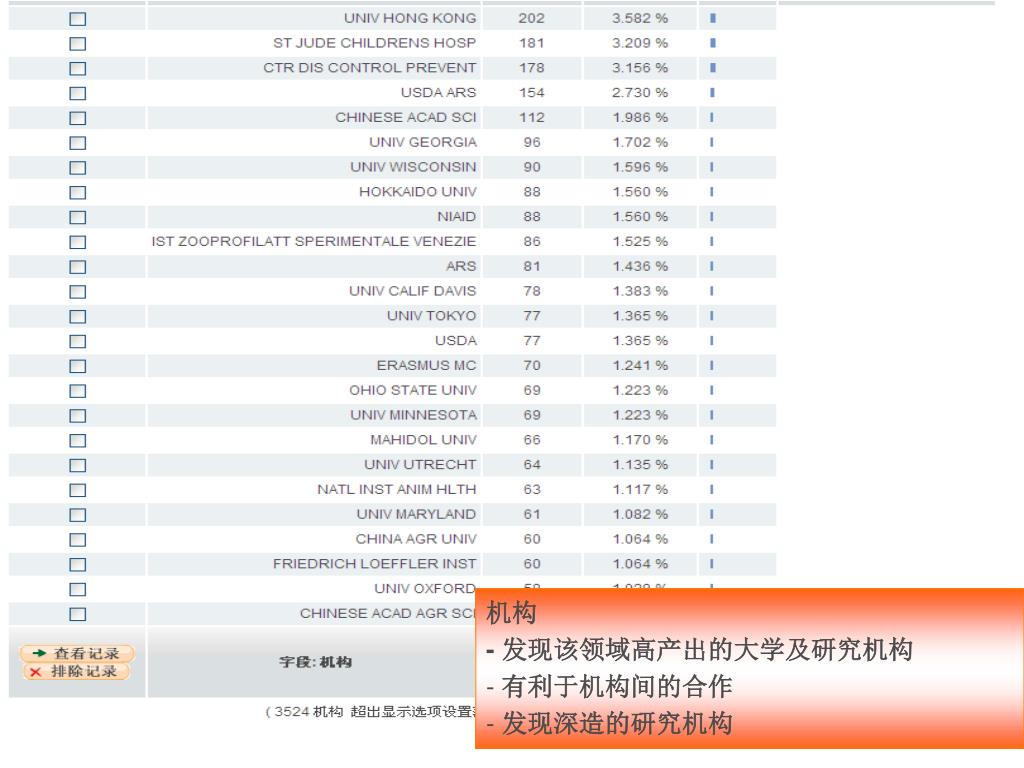This screenshot has height=768, width=1024.
Task: Click the CHINESE ACAD SCI institution name
Action: click(406, 118)
